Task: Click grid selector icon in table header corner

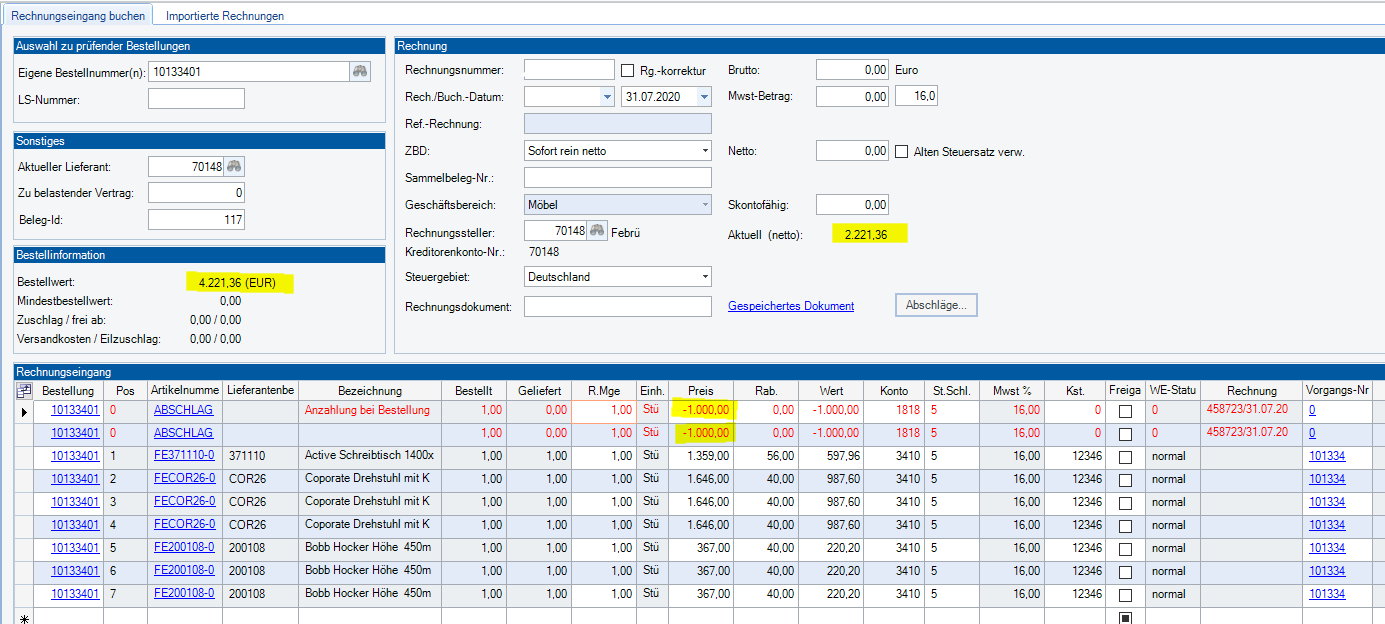Action: pyautogui.click(x=25, y=391)
